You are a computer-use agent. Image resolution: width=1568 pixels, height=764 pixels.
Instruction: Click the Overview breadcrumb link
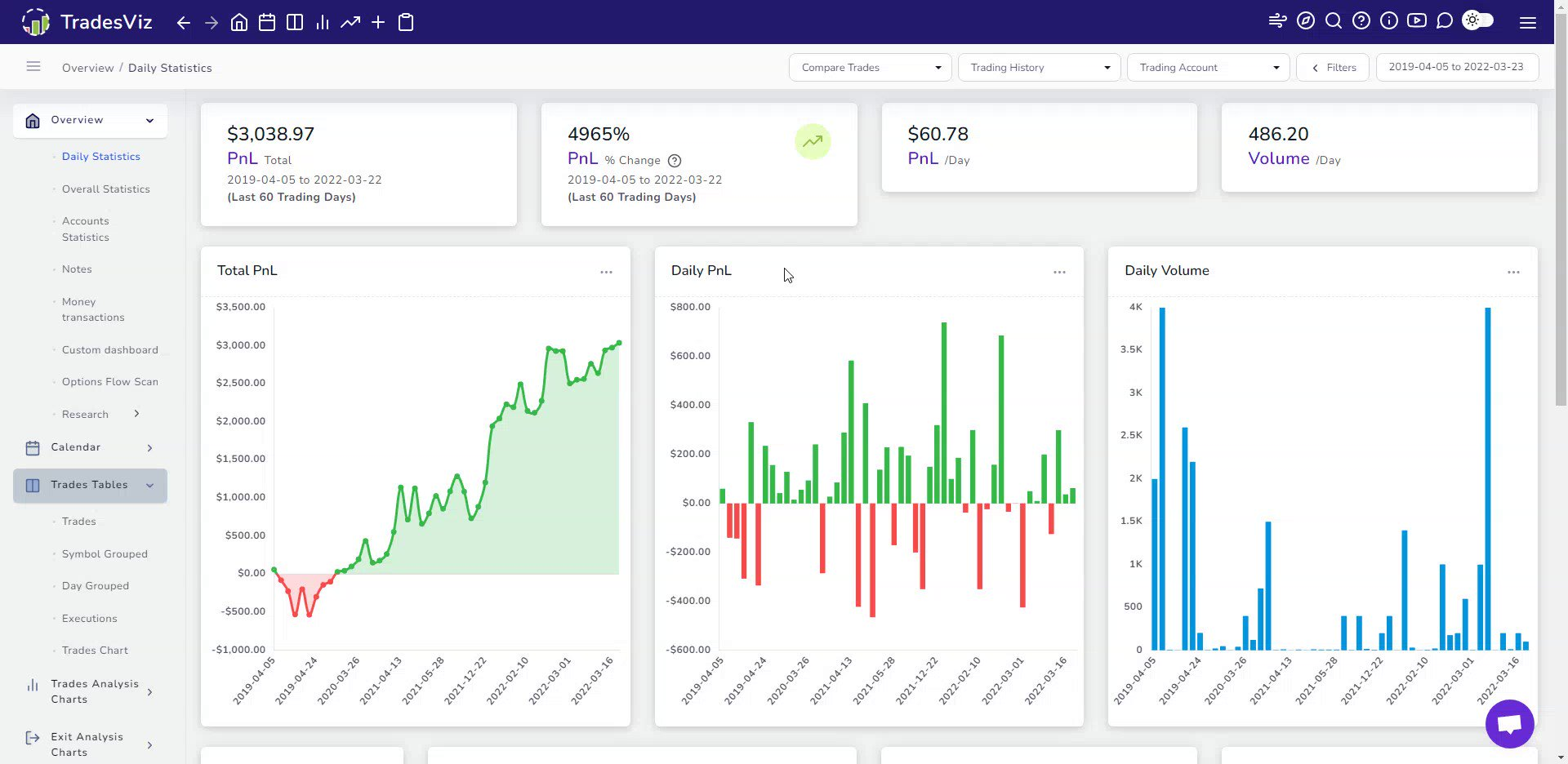(88, 68)
